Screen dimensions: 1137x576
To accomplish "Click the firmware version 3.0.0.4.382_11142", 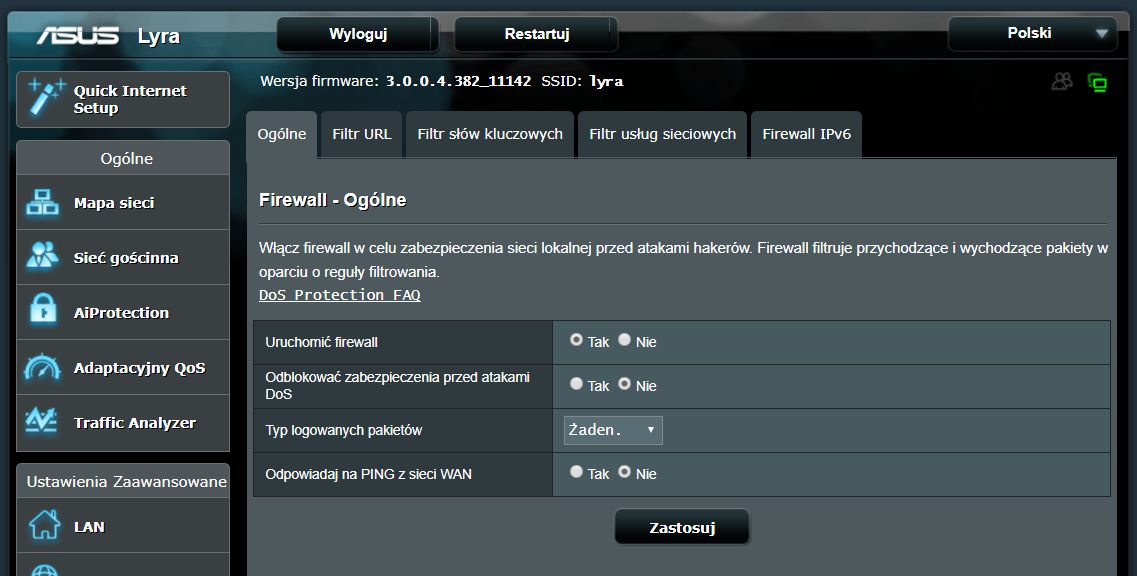I will point(458,81).
